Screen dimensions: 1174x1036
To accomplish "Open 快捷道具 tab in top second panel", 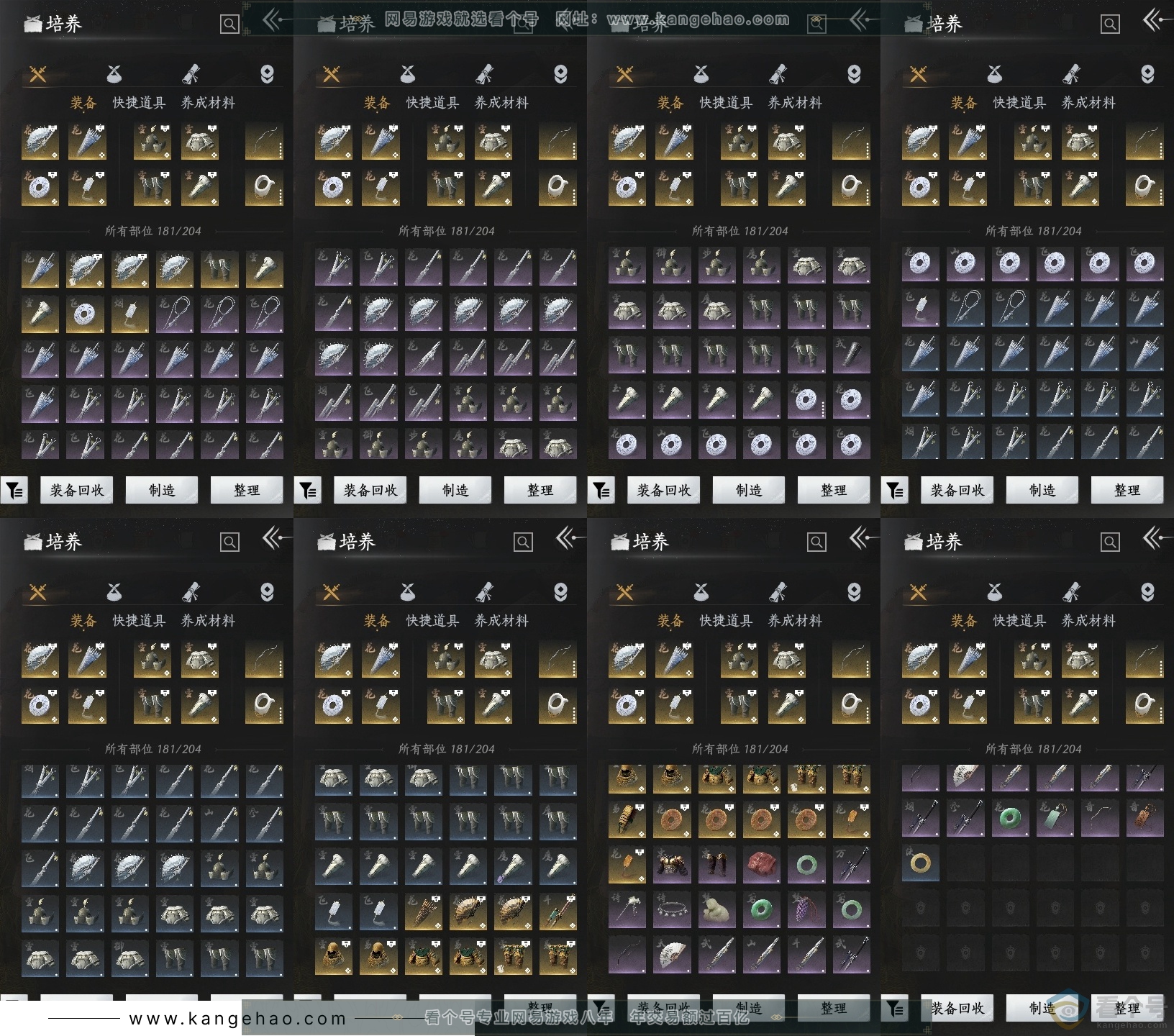I will pyautogui.click(x=432, y=103).
